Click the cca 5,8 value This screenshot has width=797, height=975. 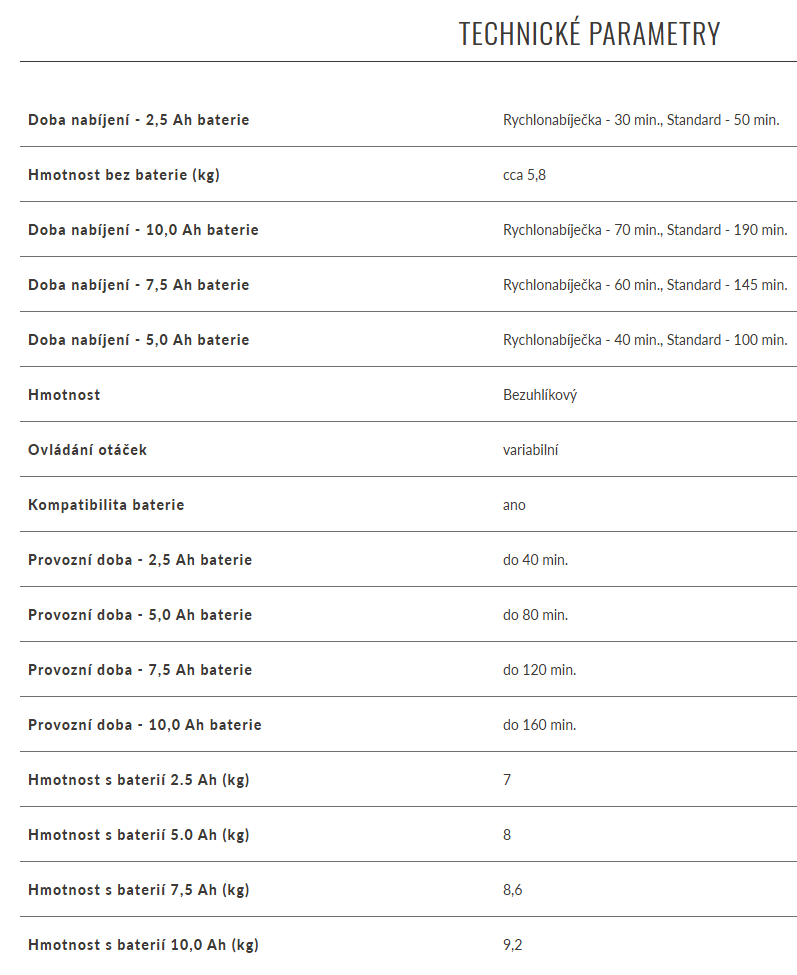tap(524, 175)
